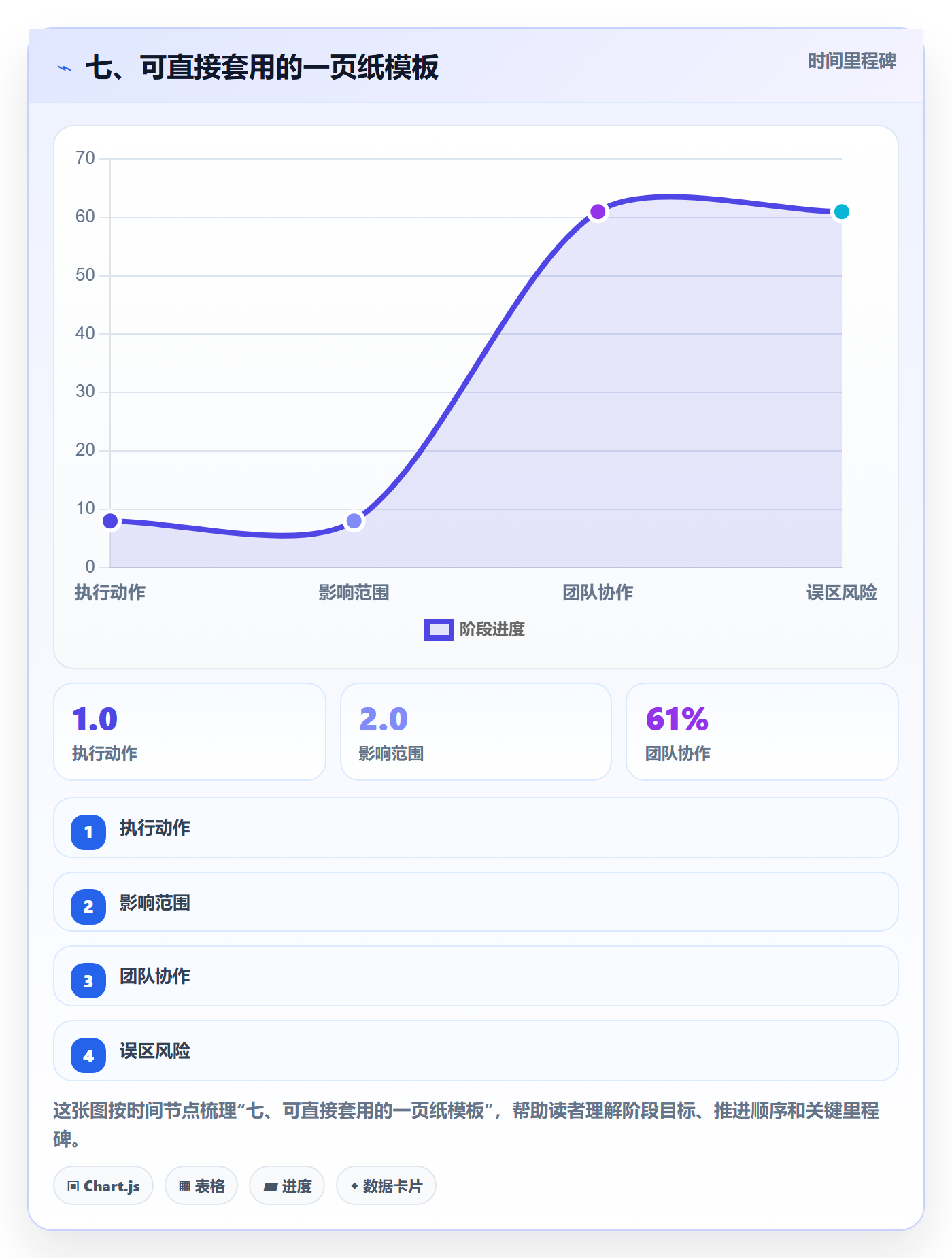This screenshot has height=1258, width=952.
Task: Click the number 3 badge in the list
Action: (x=88, y=981)
